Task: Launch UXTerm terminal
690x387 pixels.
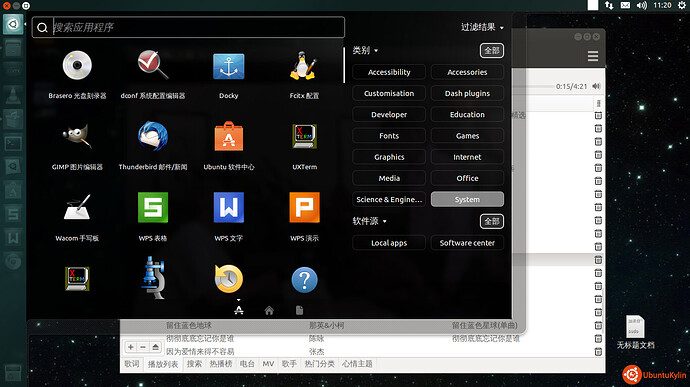Action: pos(304,136)
